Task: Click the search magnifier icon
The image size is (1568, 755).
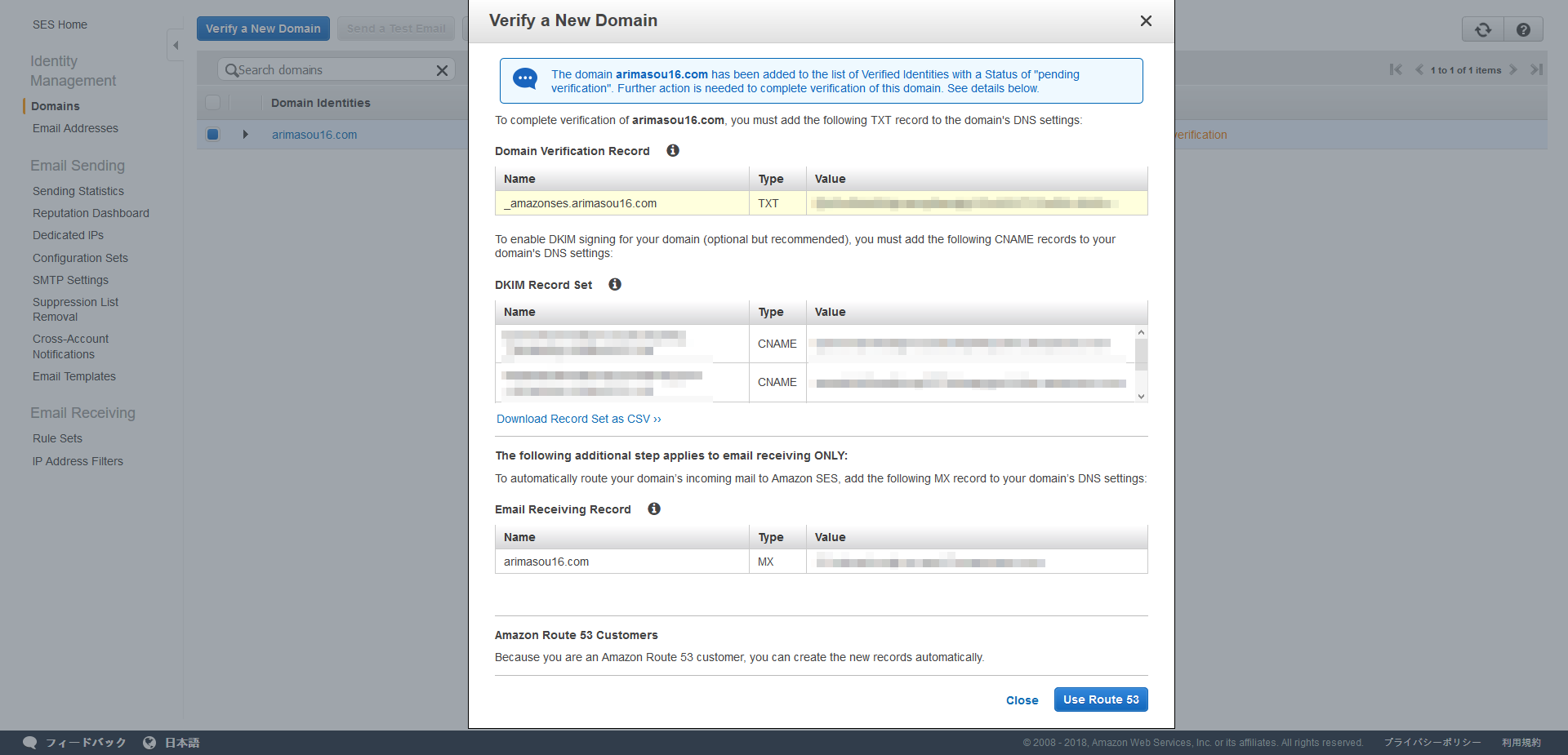Action: point(231,70)
